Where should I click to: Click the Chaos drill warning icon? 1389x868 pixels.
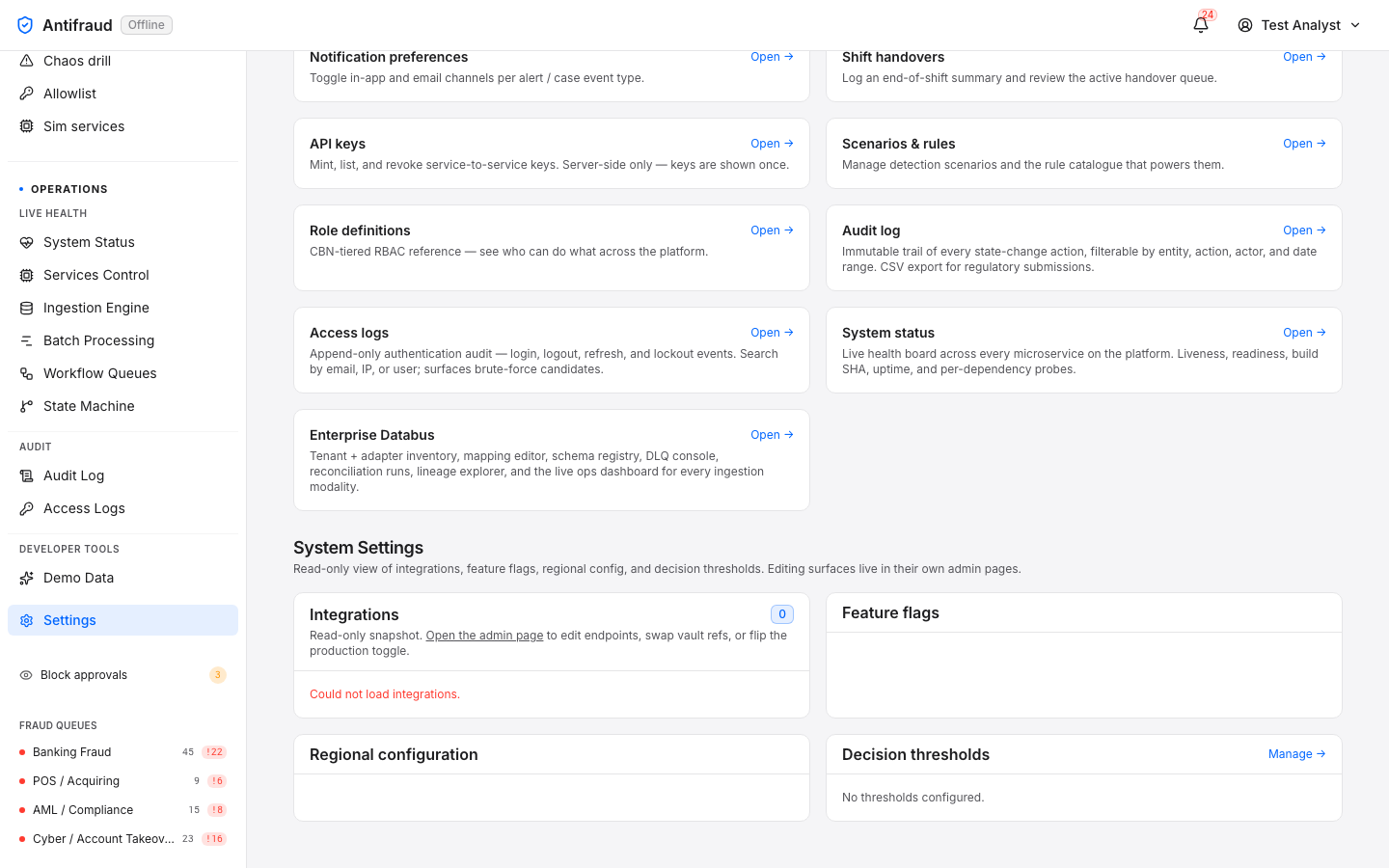coord(27,61)
